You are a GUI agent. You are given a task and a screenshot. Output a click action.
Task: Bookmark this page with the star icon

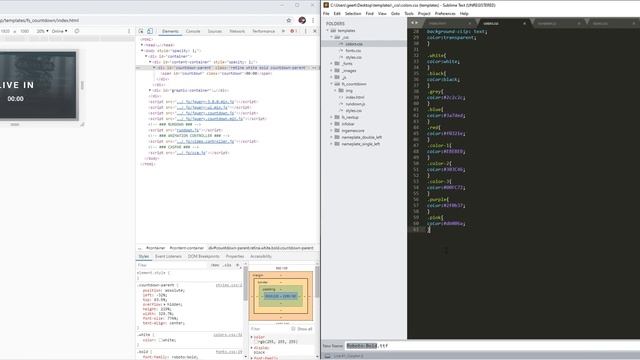click(289, 20)
